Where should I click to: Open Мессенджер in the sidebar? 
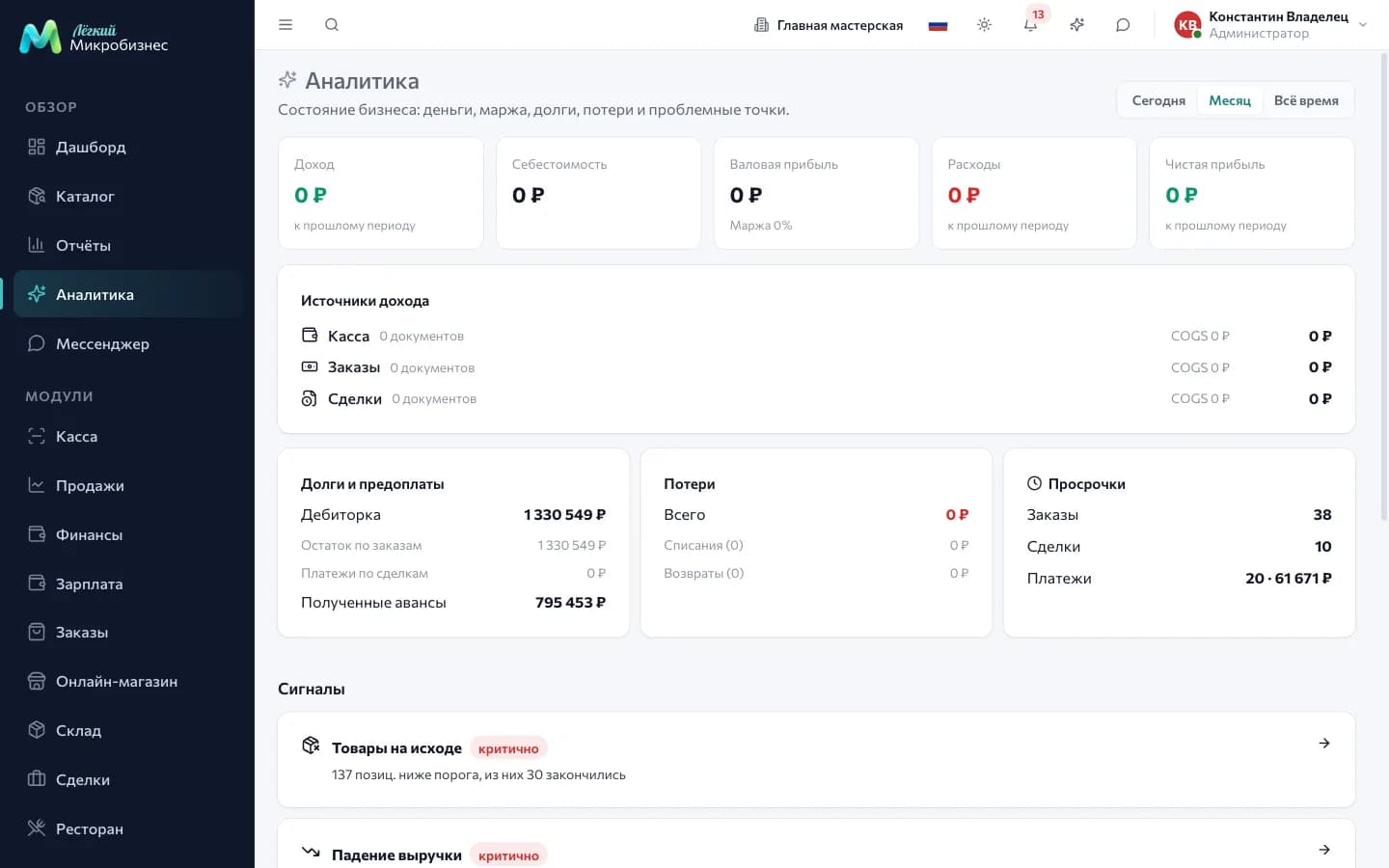click(x=127, y=343)
